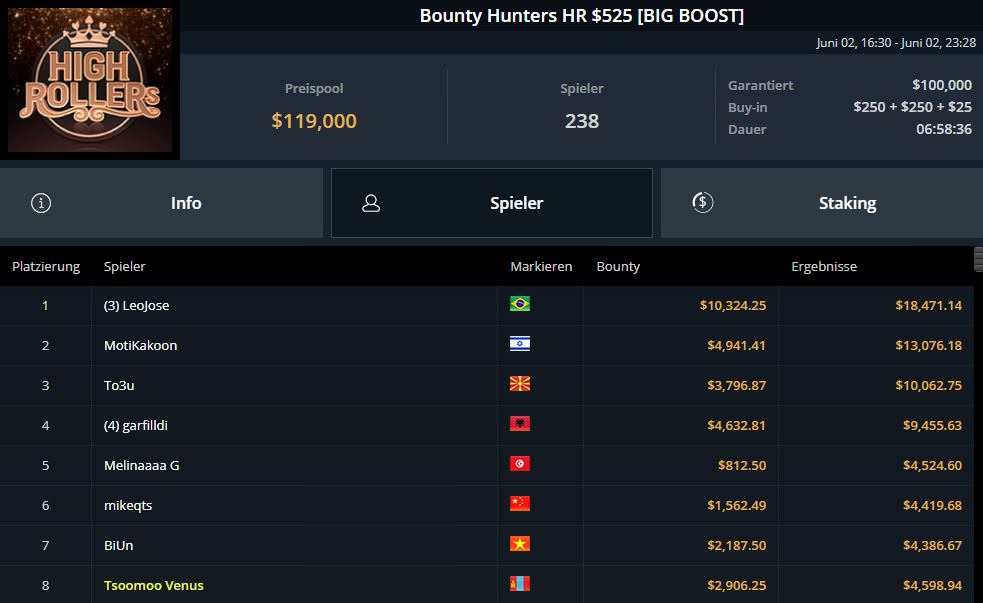The width and height of the screenshot is (983, 603).
Task: Open the Info tab
Action: (x=162, y=203)
